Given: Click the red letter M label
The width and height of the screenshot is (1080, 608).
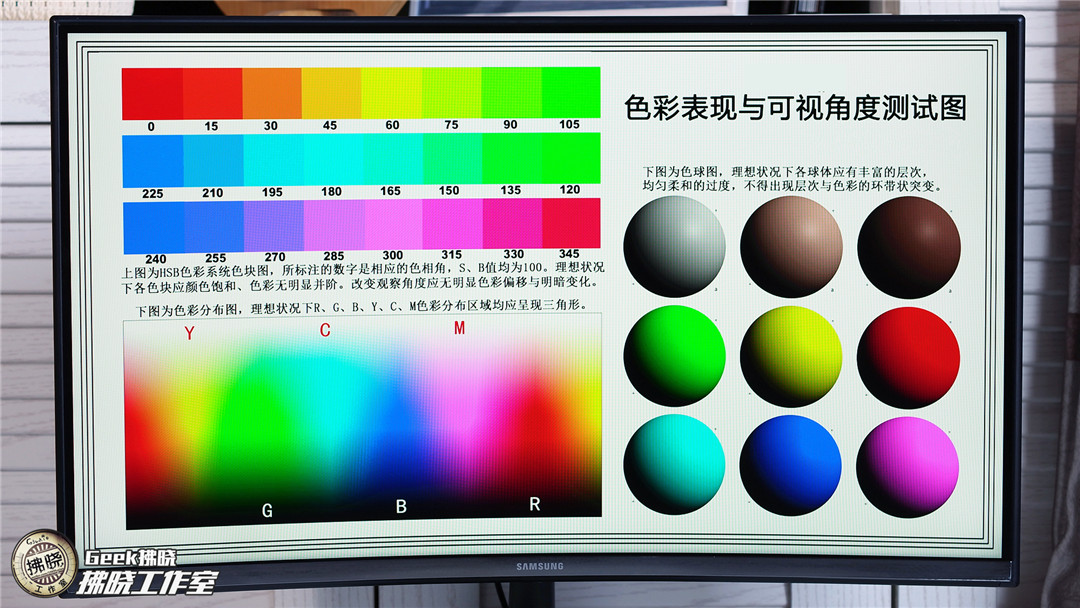Looking at the screenshot, I should point(459,328).
